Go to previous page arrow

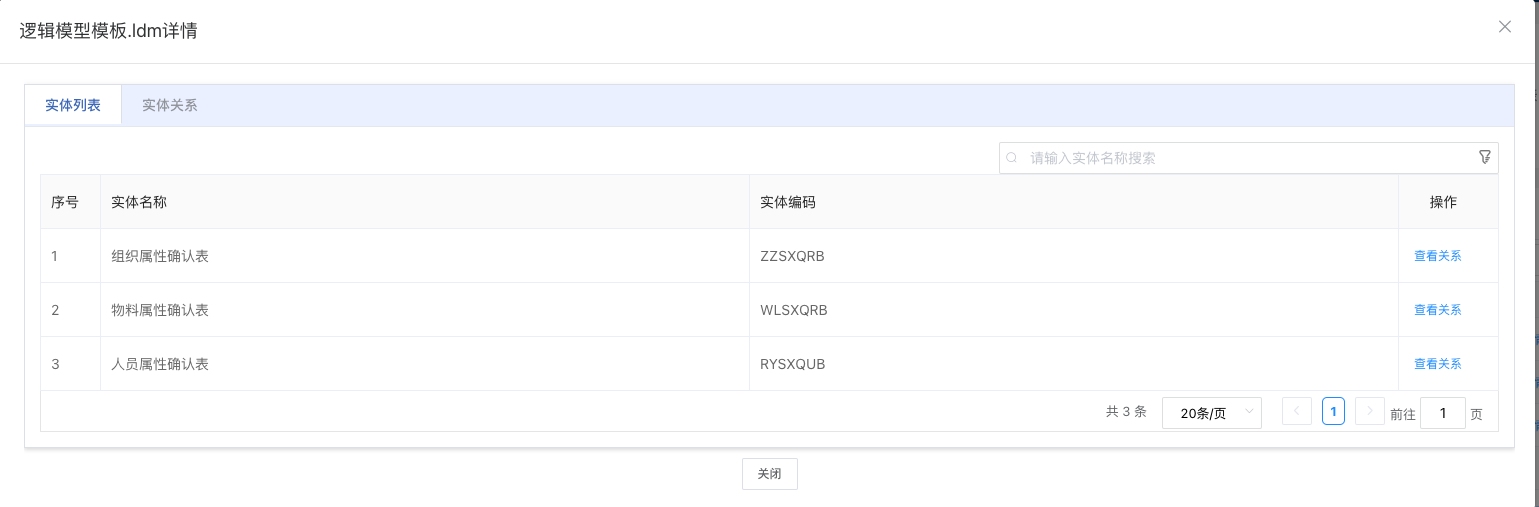click(x=1297, y=412)
